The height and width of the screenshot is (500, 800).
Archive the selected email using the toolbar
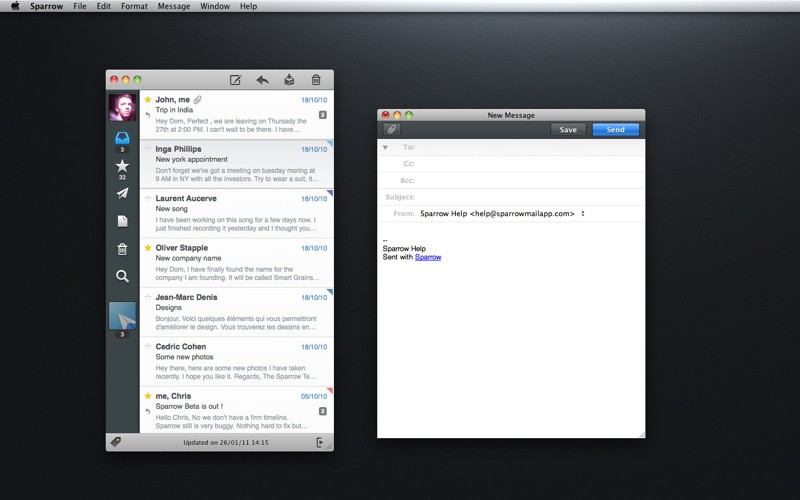(x=289, y=80)
